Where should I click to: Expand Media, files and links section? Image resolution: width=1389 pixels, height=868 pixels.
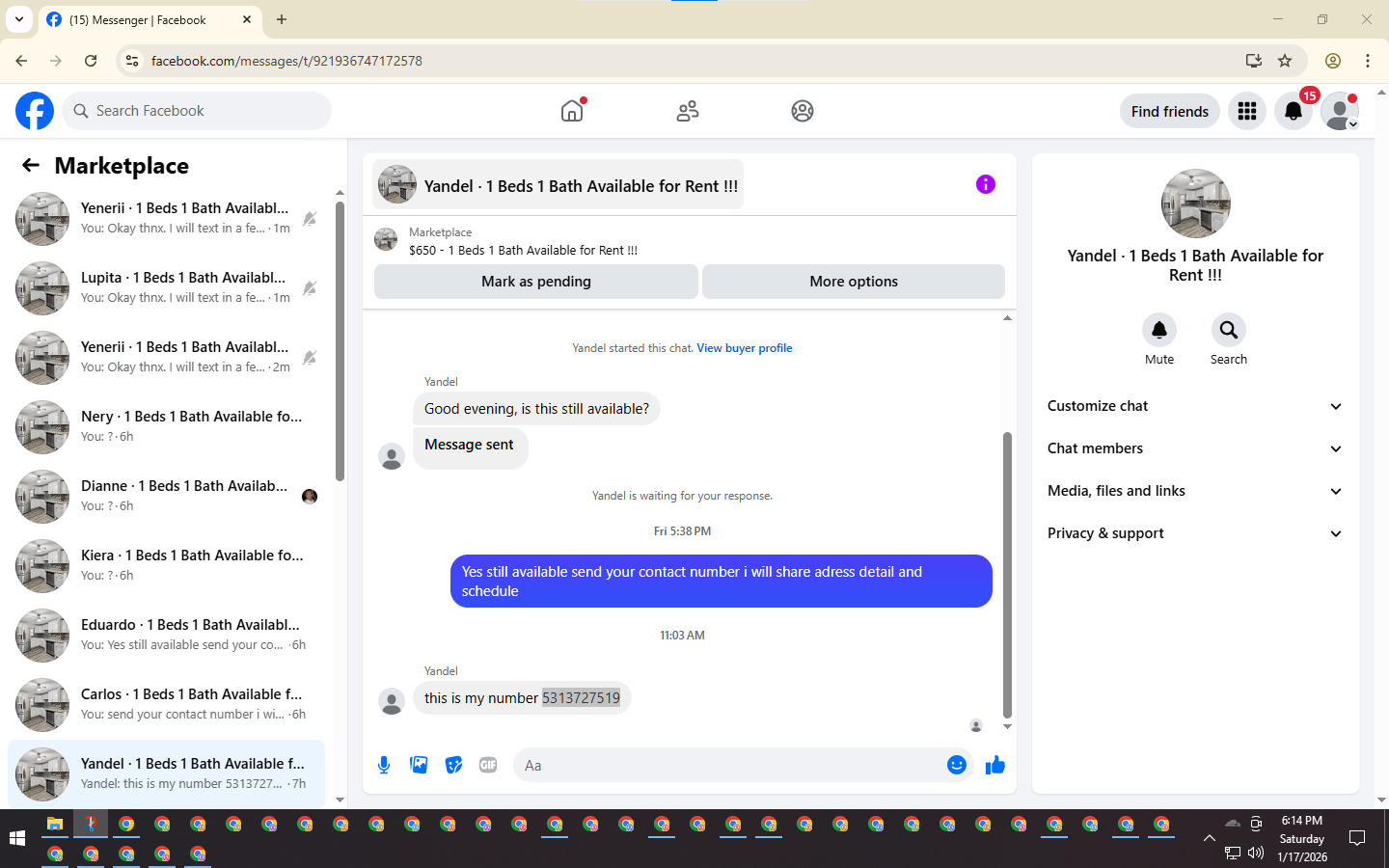(1195, 491)
